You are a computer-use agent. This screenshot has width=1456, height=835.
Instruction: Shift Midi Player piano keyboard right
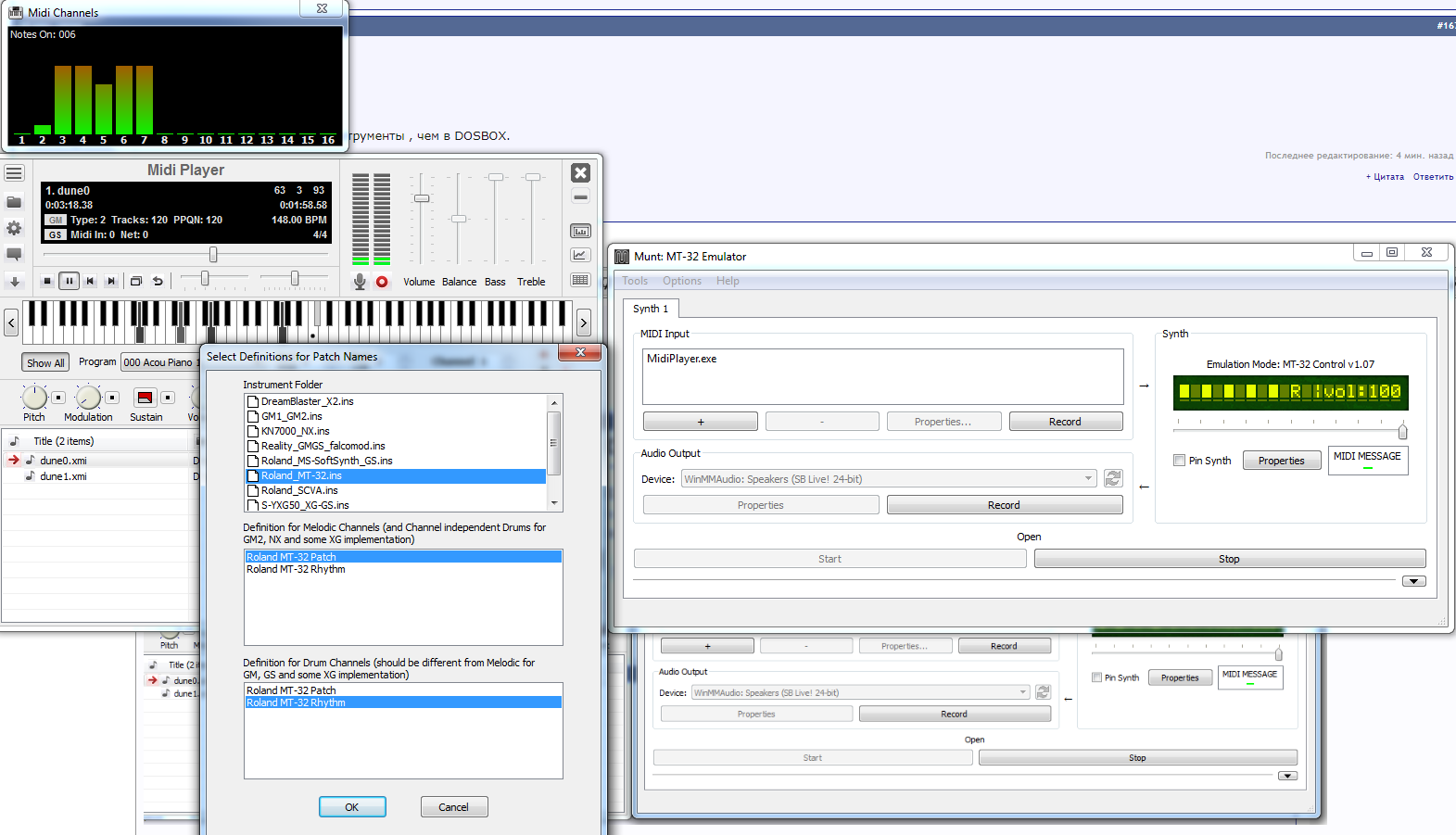tap(584, 323)
